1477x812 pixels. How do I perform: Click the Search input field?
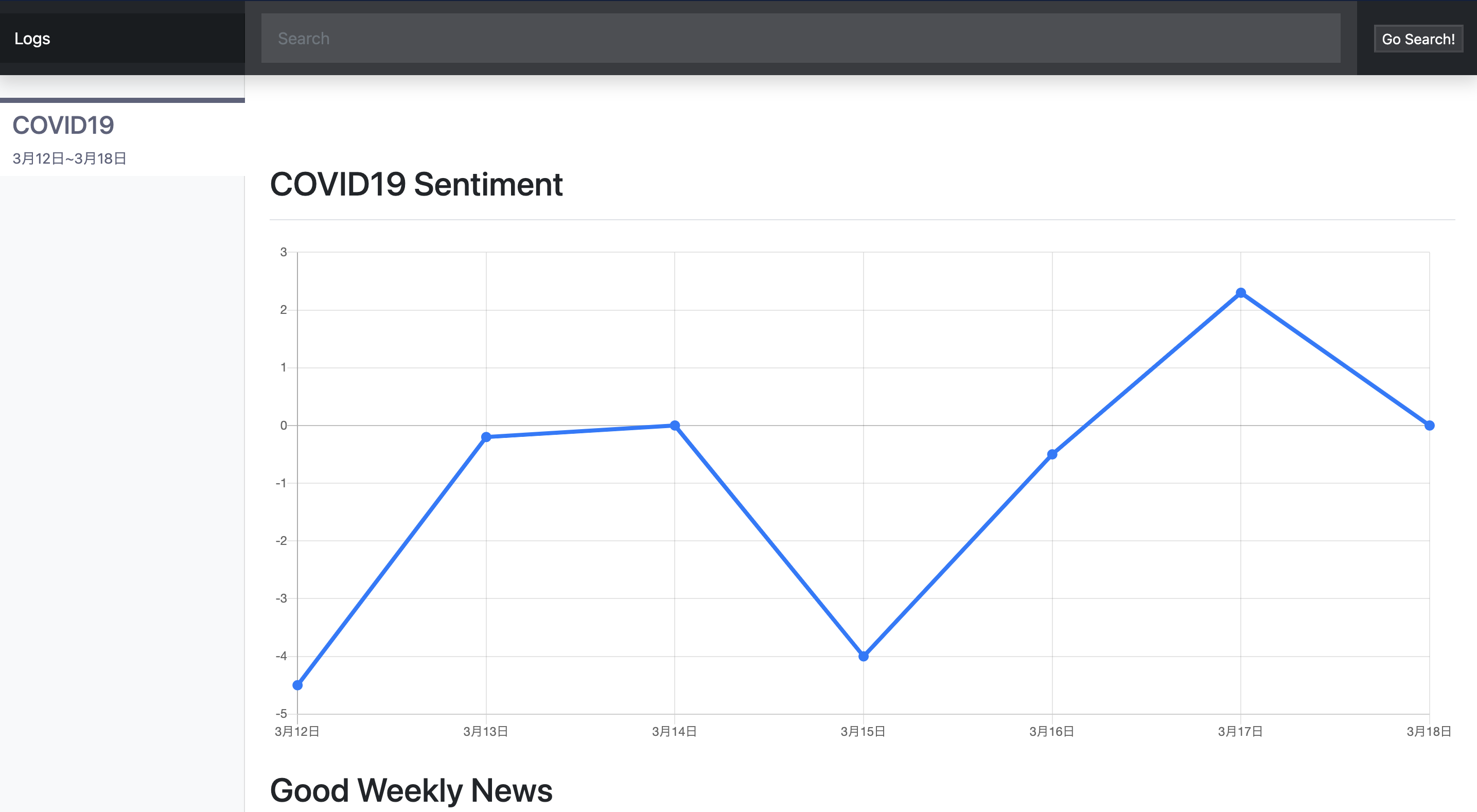point(800,39)
